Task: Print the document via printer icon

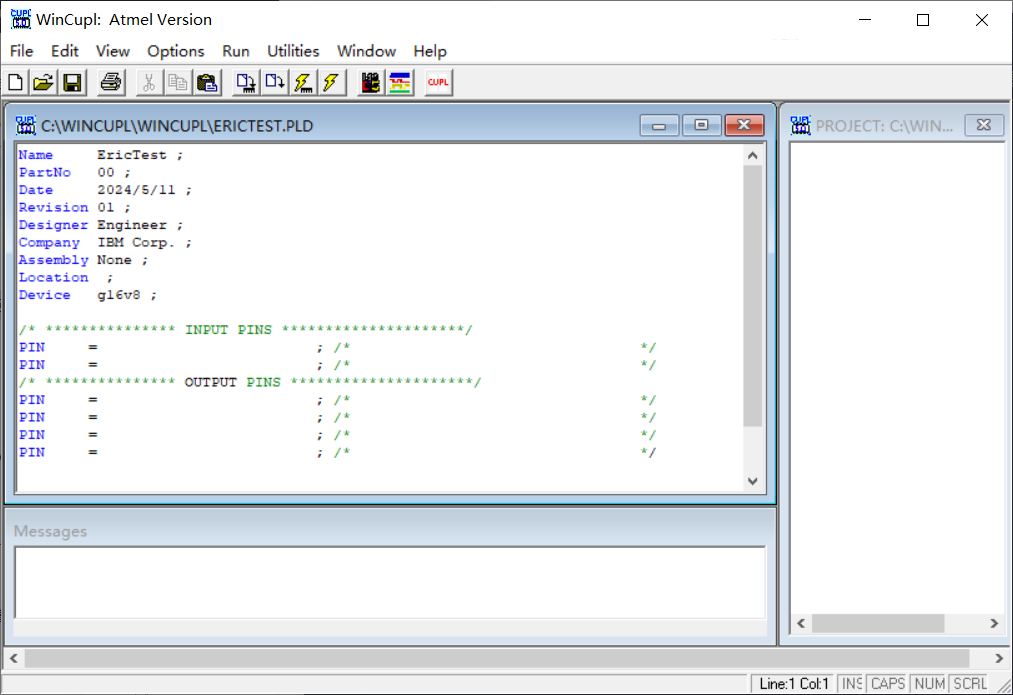Action: click(111, 83)
